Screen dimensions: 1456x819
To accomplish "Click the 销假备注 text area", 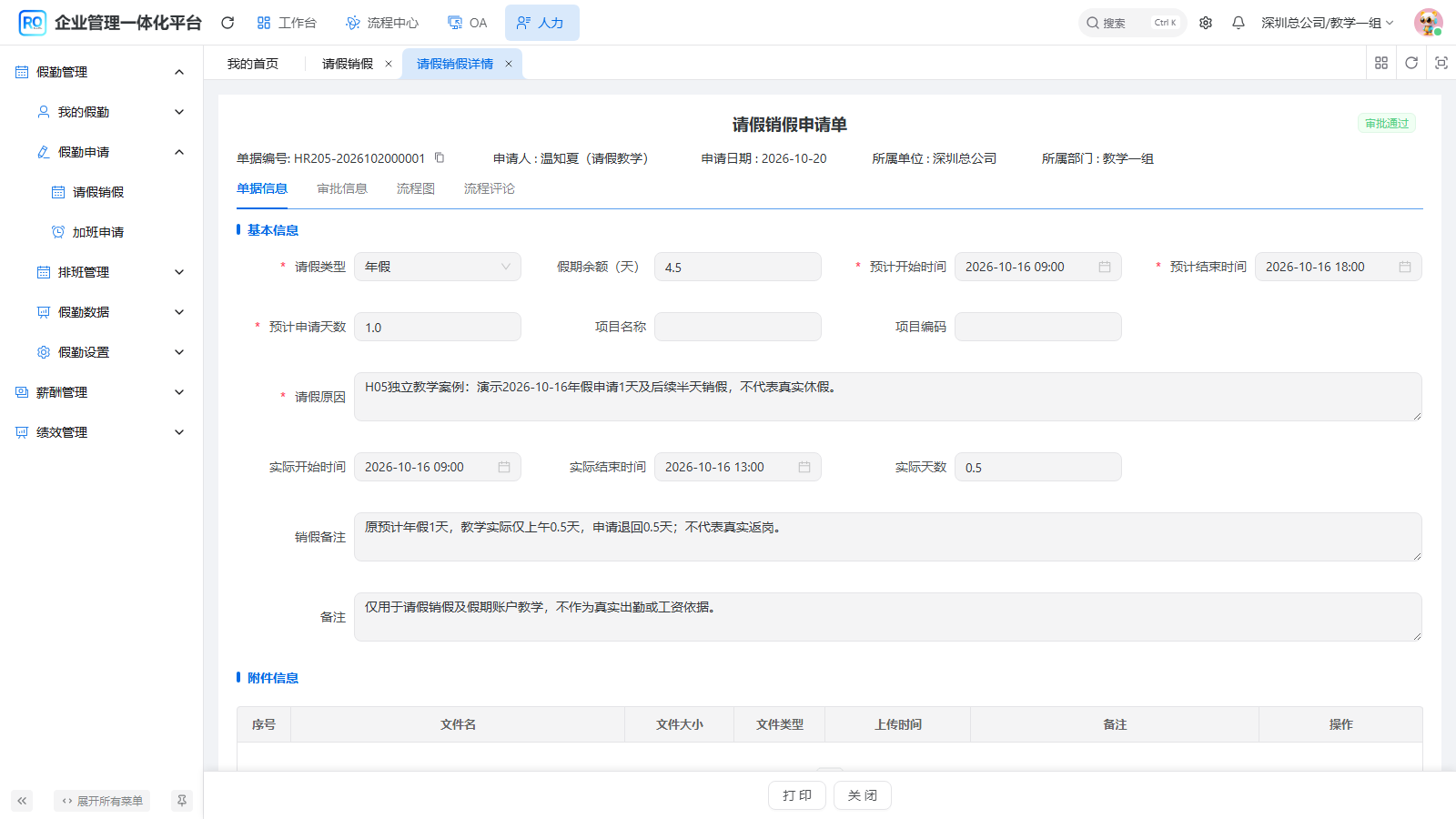I will 888,537.
